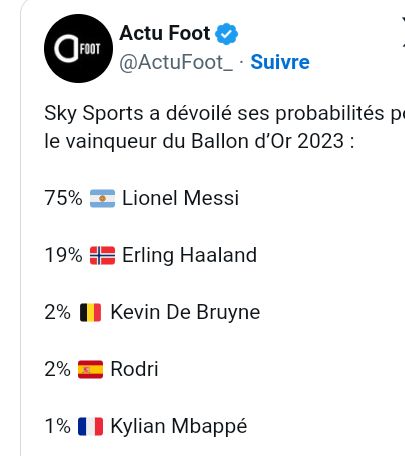The height and width of the screenshot is (456, 405).
Task: Open the Actu Foot profile avatar
Action: [x=78, y=48]
